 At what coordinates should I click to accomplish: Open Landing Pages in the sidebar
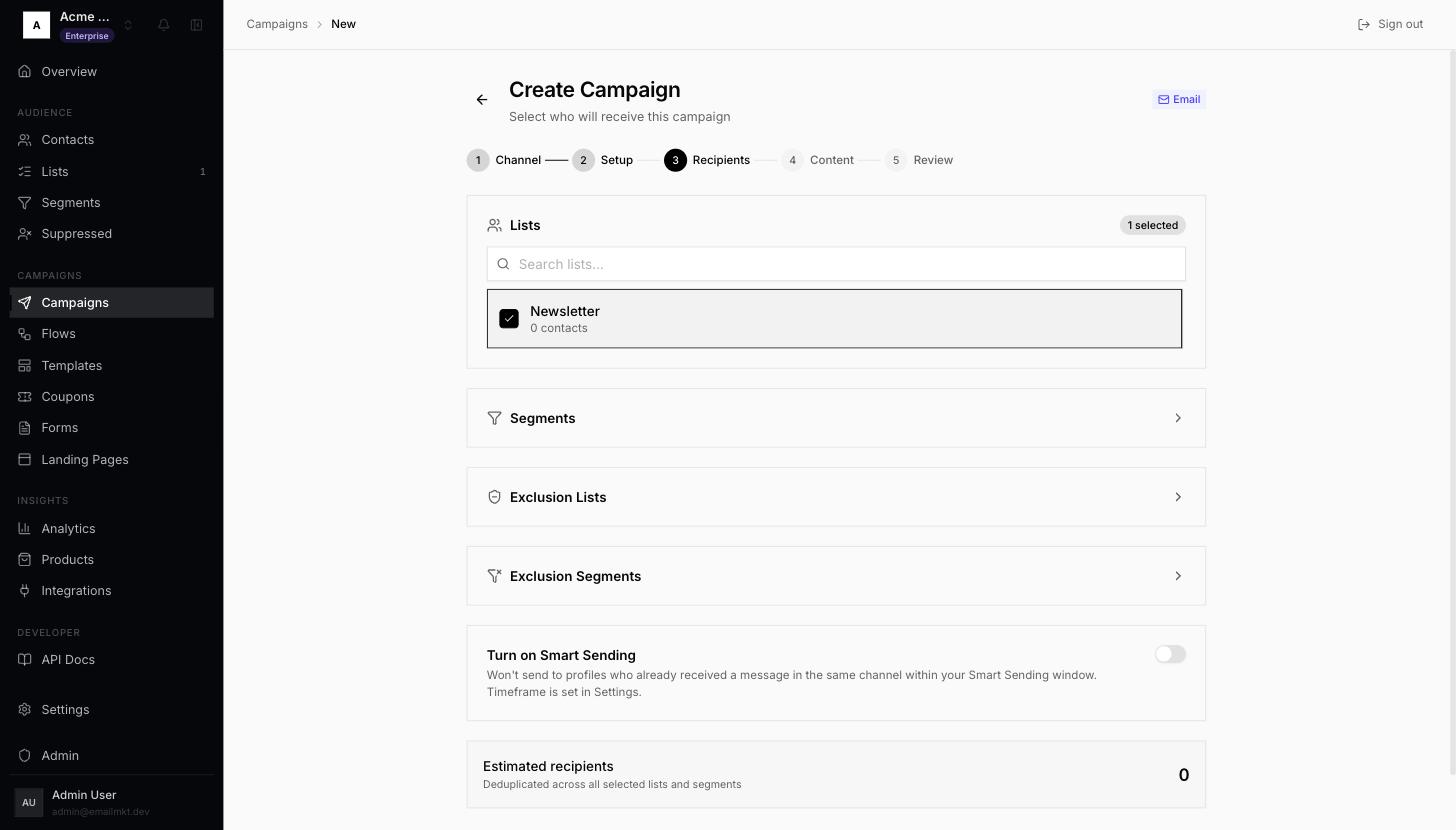(x=112, y=460)
